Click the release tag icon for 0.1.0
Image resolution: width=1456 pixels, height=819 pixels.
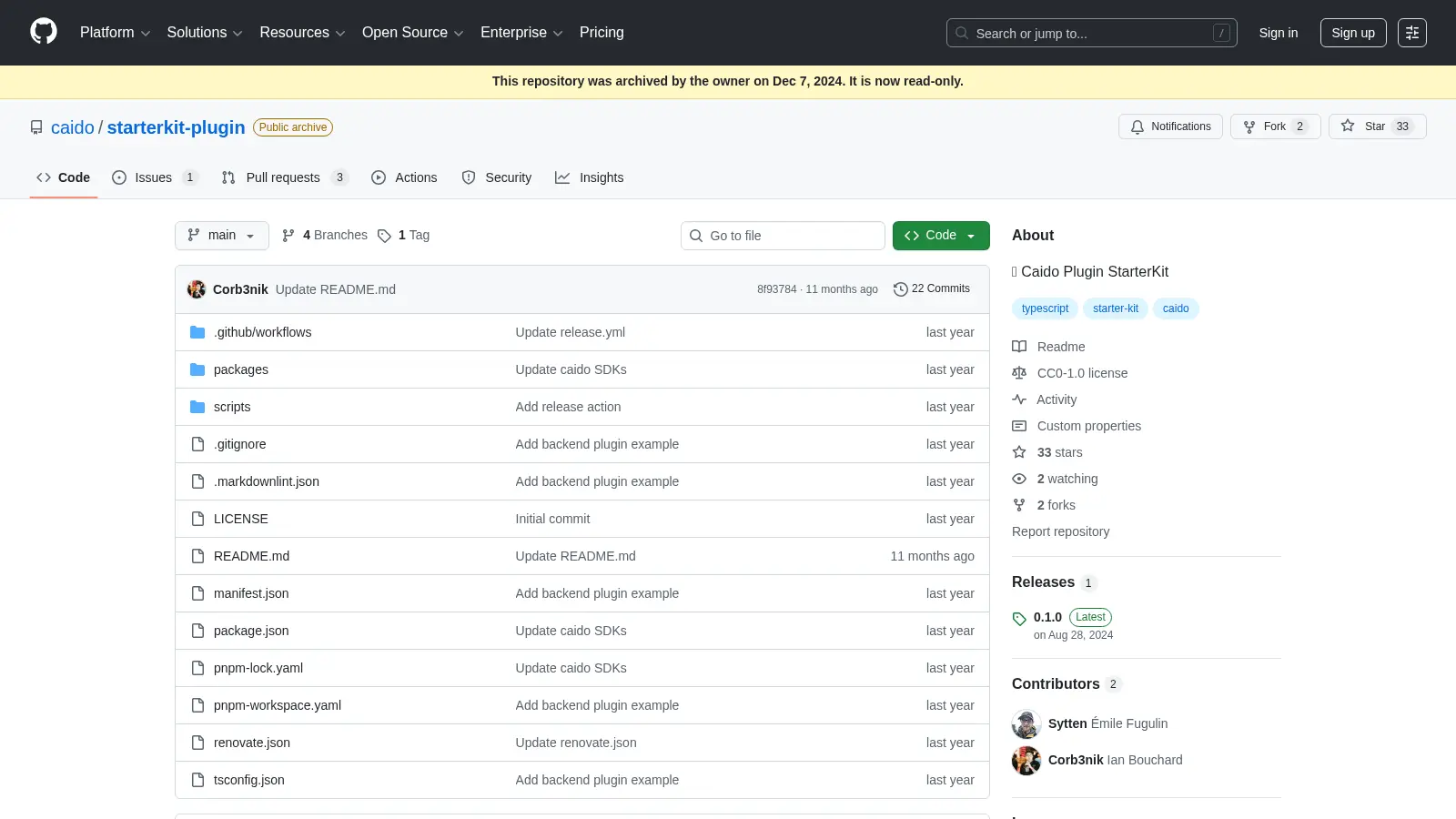1019,619
